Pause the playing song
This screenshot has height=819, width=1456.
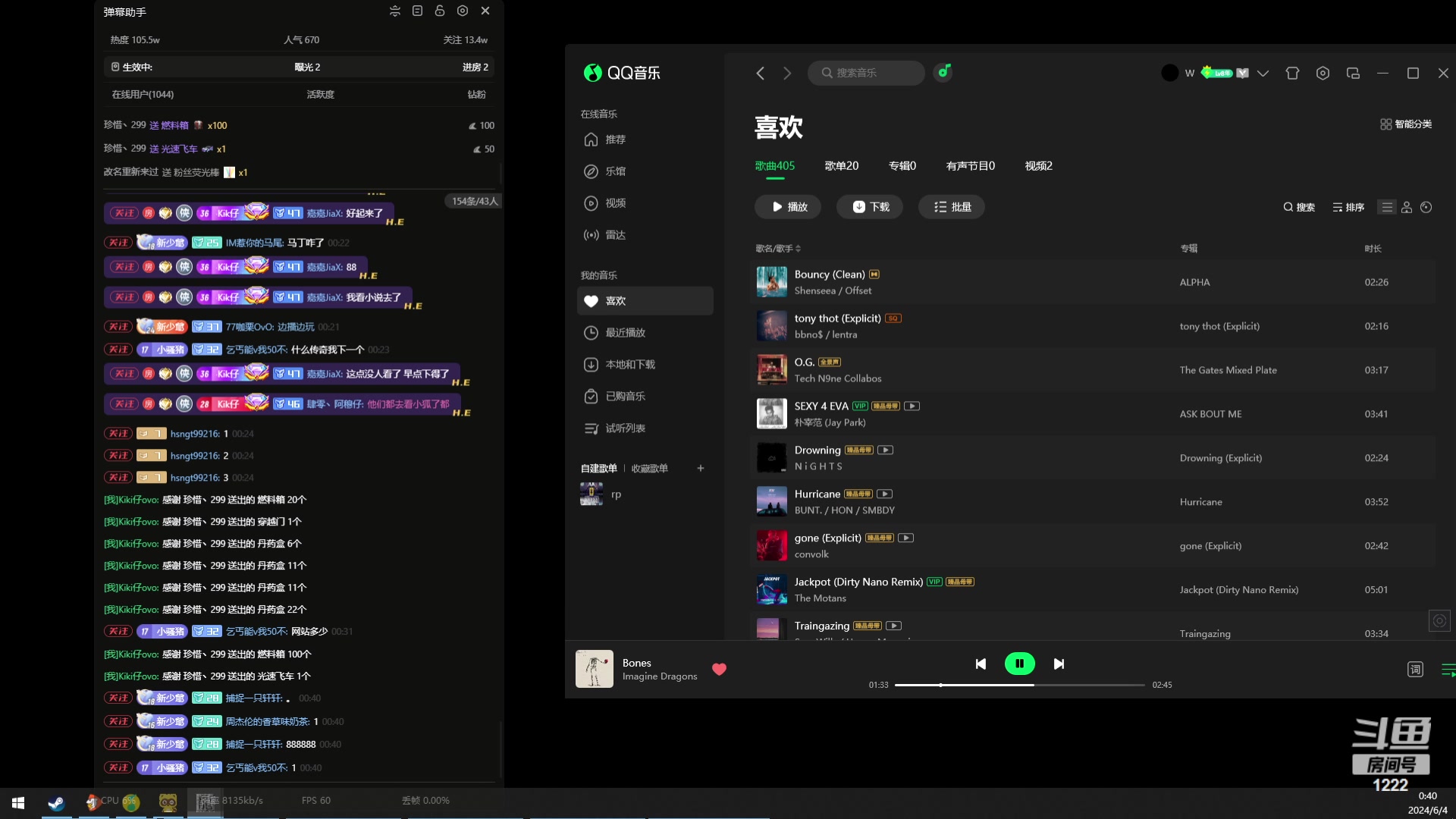point(1020,664)
